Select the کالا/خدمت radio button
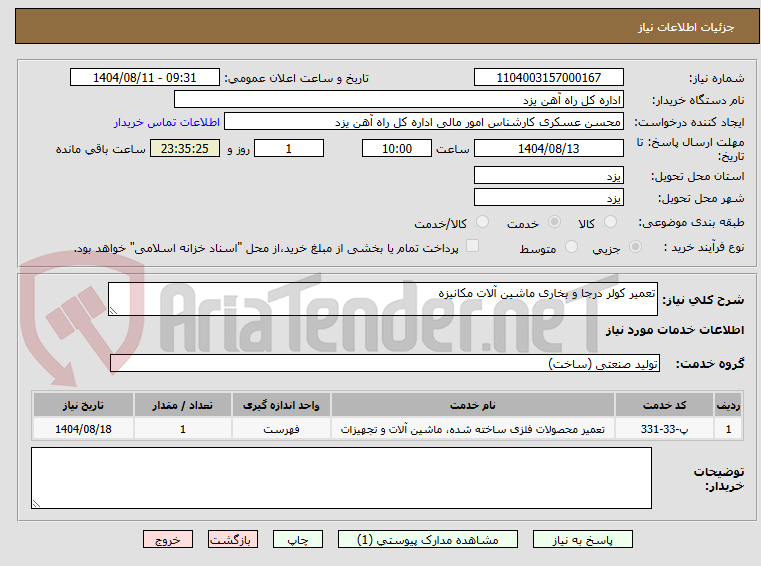Screen dimensions: 761x566 [x=482, y=222]
